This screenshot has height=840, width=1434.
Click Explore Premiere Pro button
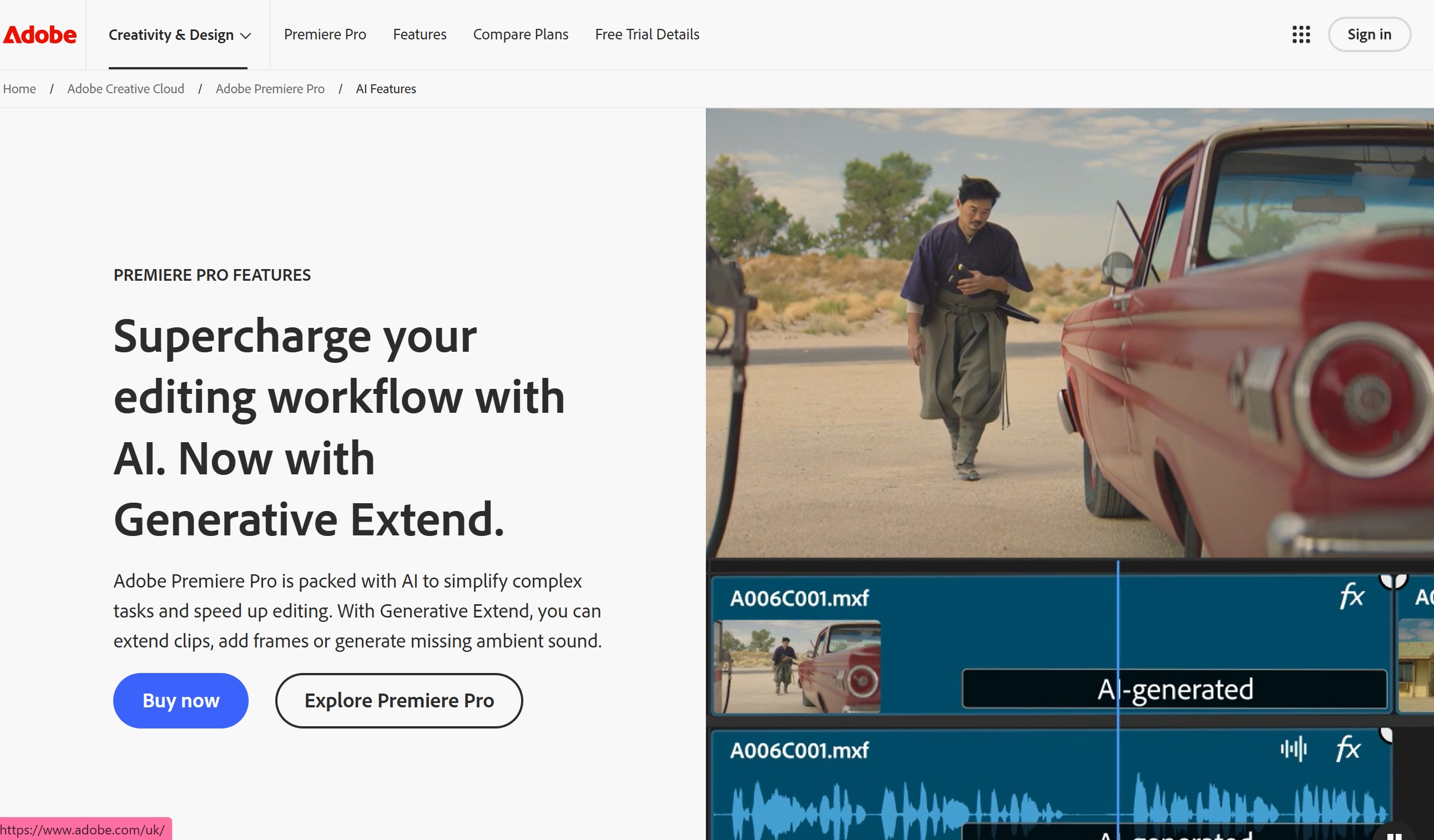tap(399, 700)
